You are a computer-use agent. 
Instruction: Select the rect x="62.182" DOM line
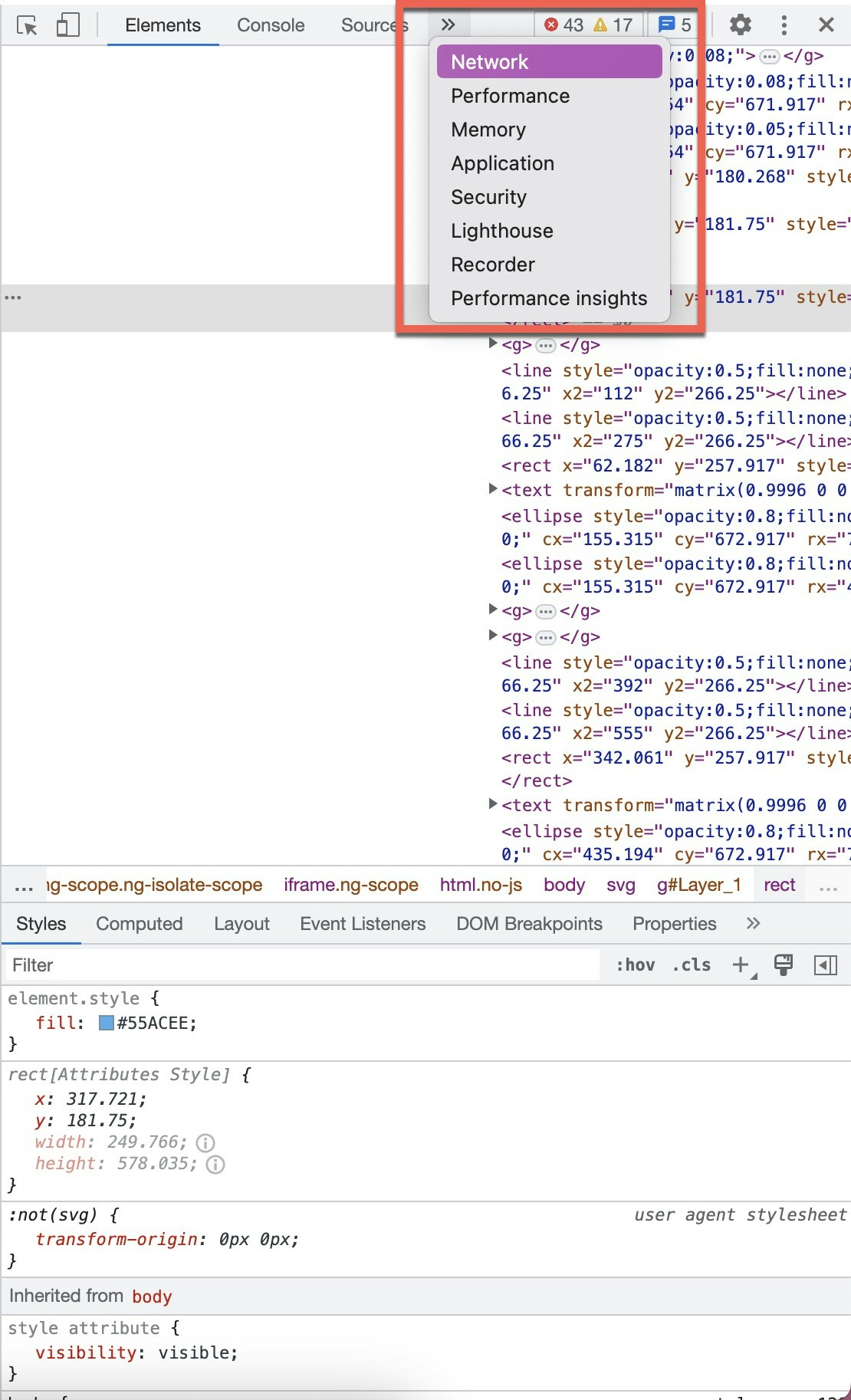pos(675,465)
